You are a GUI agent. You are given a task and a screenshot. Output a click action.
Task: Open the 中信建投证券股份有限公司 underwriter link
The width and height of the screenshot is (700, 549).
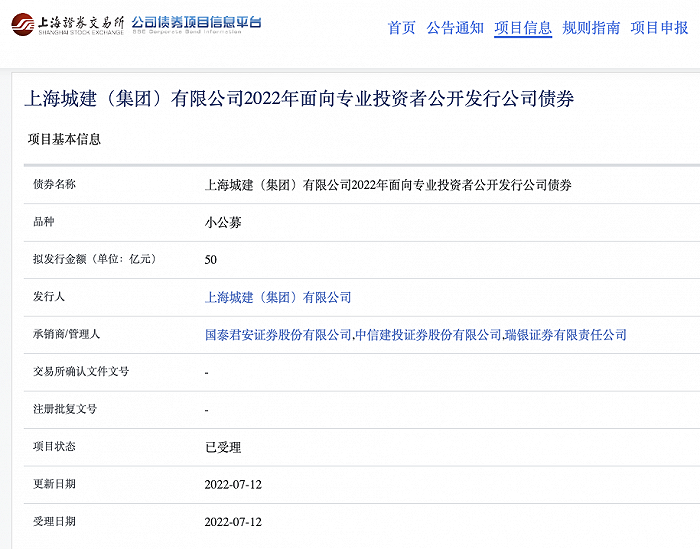428,335
